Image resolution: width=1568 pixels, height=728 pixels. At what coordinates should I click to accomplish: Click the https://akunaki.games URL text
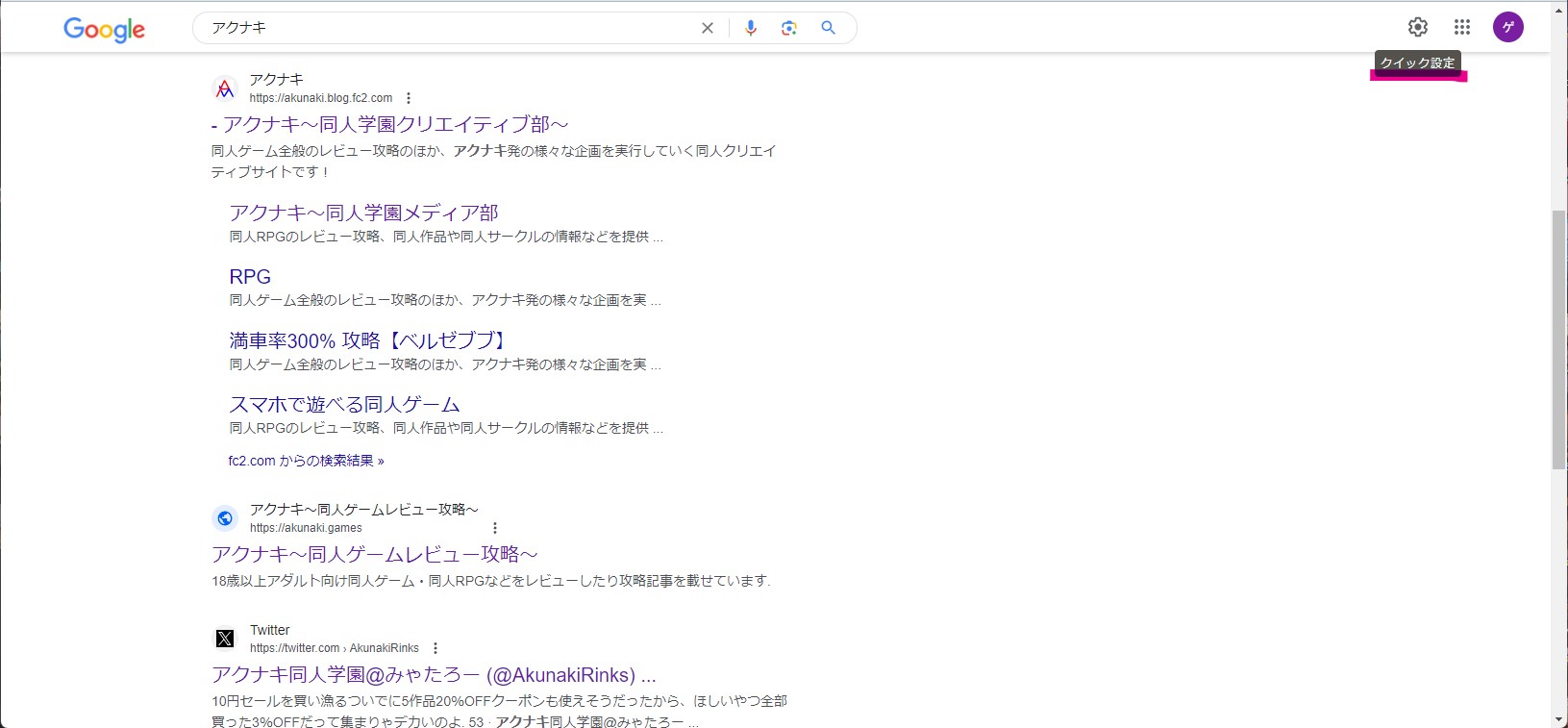[306, 528]
